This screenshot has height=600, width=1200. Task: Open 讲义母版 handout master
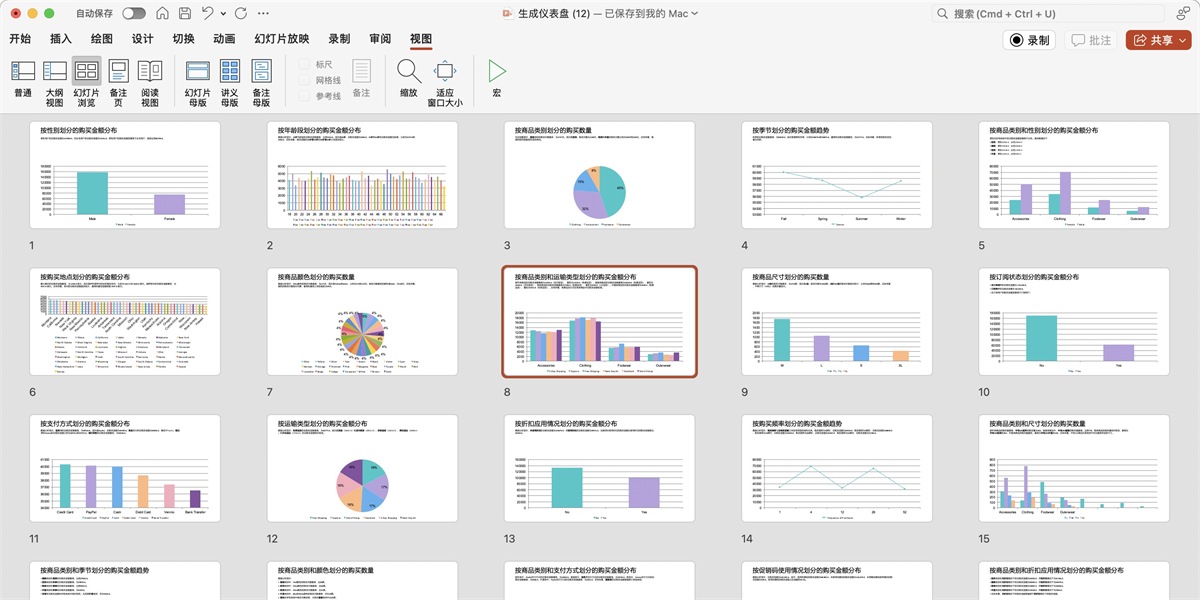pos(229,80)
